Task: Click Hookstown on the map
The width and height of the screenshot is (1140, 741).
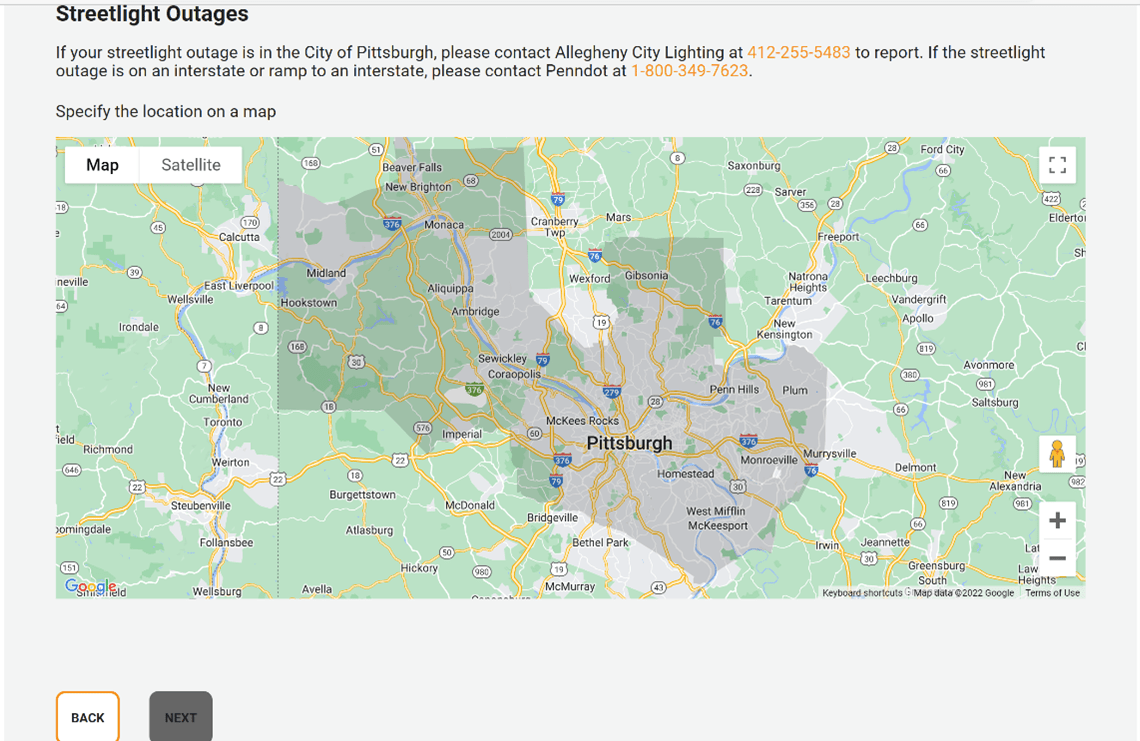Action: coord(309,303)
